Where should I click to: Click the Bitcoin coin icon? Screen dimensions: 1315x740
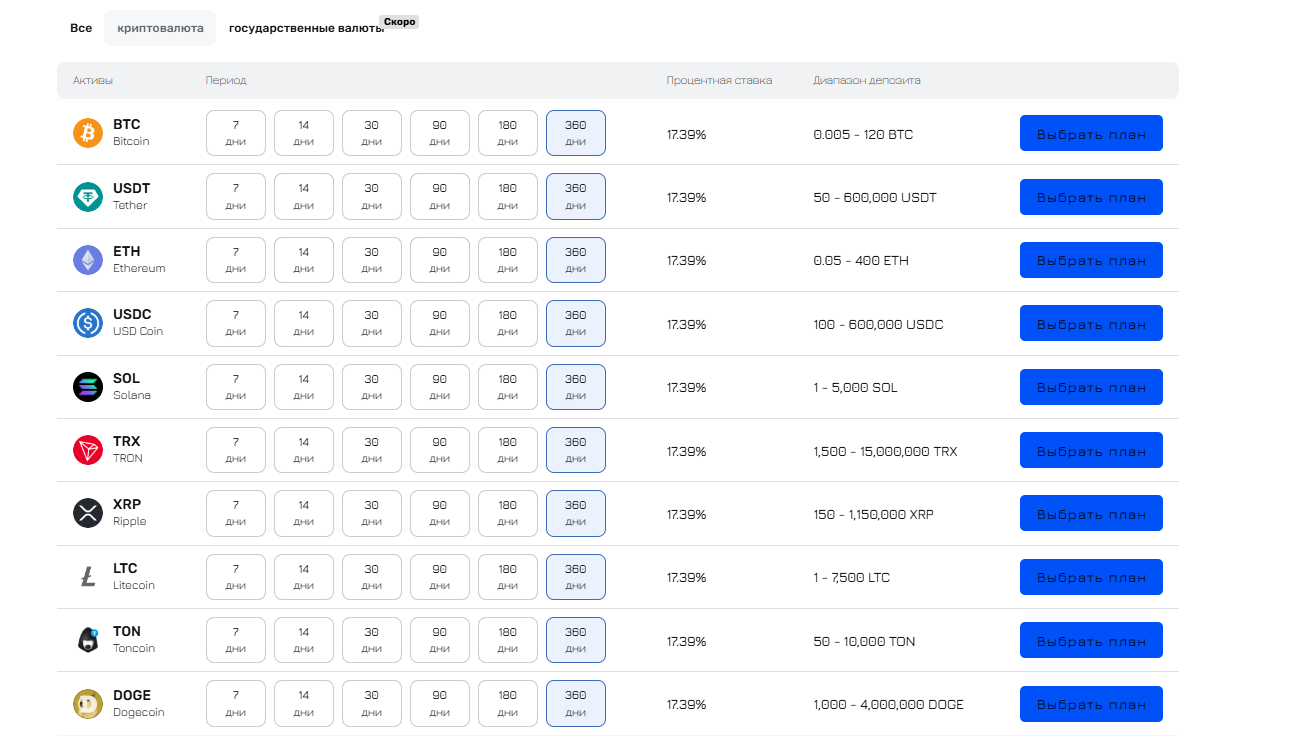88,133
